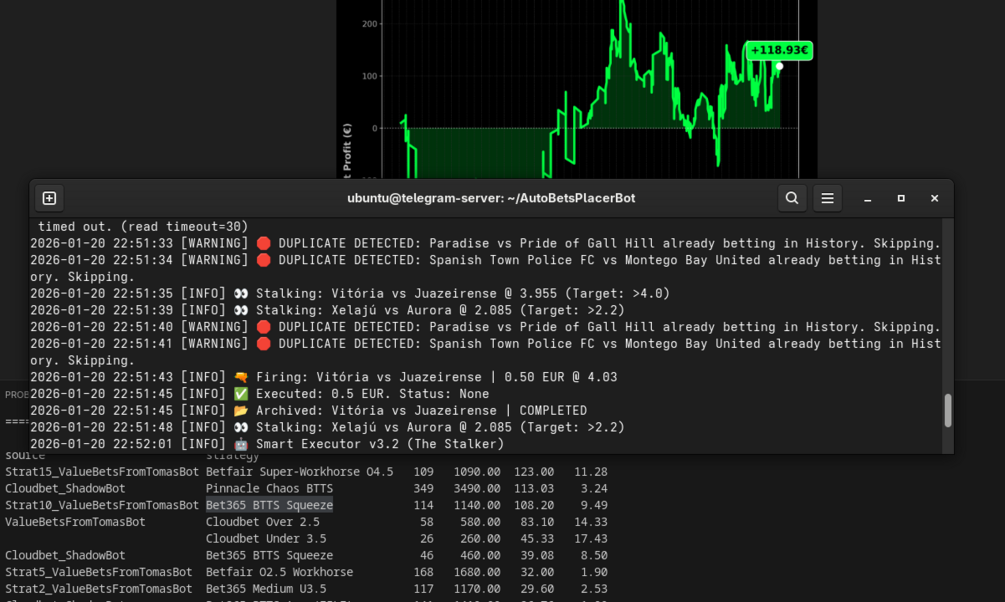
Task: Click Stalking Vitória vs Juazeirense @ 3.955 line
Action: click(350, 294)
